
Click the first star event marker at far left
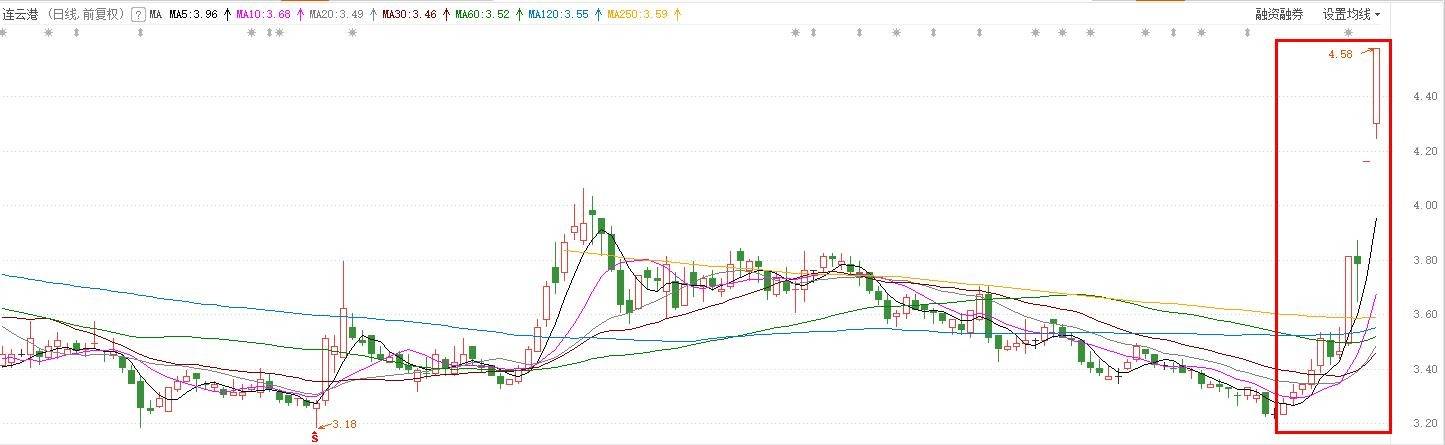click(x=5, y=33)
